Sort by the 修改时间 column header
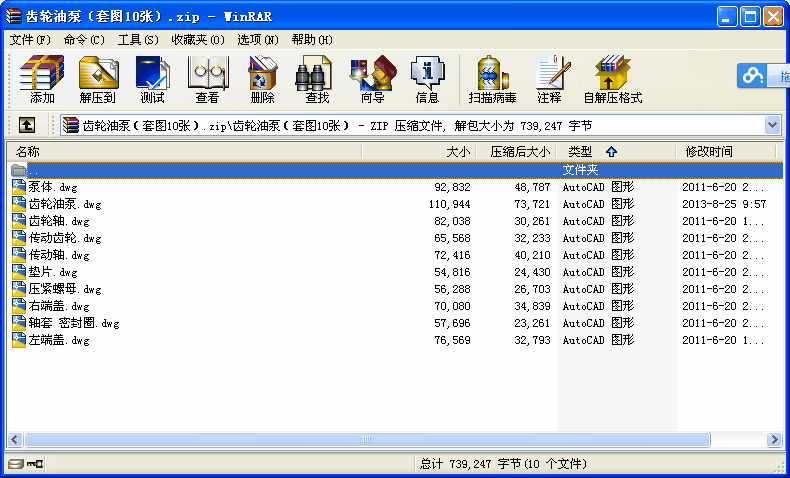Image resolution: width=790 pixels, height=478 pixels. tap(726, 152)
